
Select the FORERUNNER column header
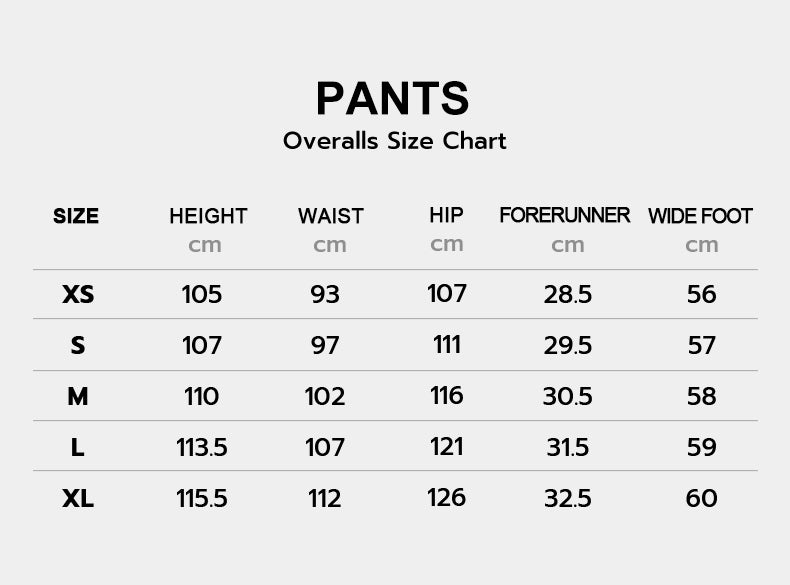(x=565, y=215)
